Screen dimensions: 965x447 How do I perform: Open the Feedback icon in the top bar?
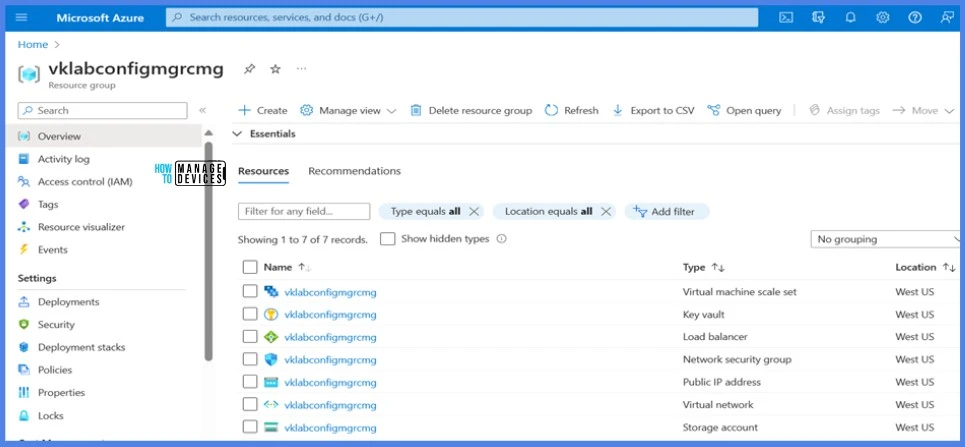[947, 17]
